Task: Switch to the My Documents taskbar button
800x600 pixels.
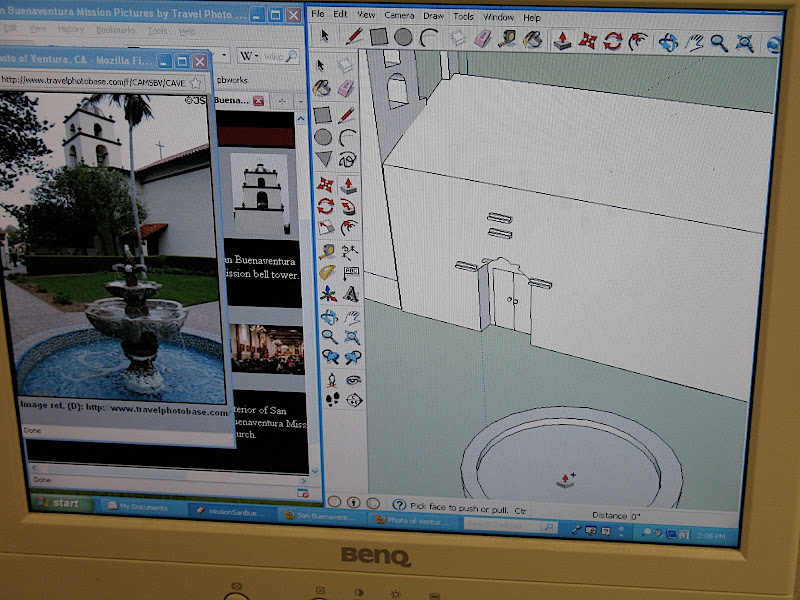Action: (x=139, y=507)
